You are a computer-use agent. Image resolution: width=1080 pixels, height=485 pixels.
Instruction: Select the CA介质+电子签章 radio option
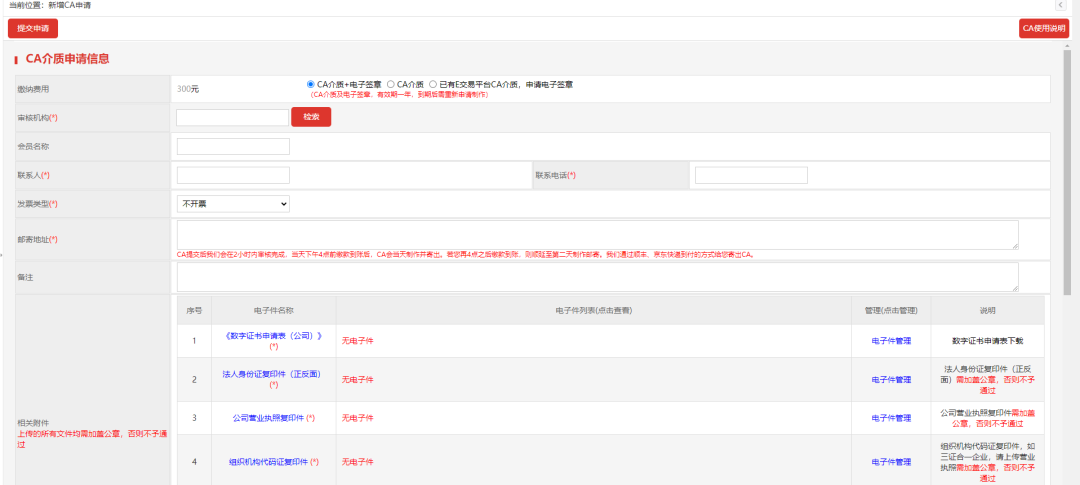coord(311,84)
